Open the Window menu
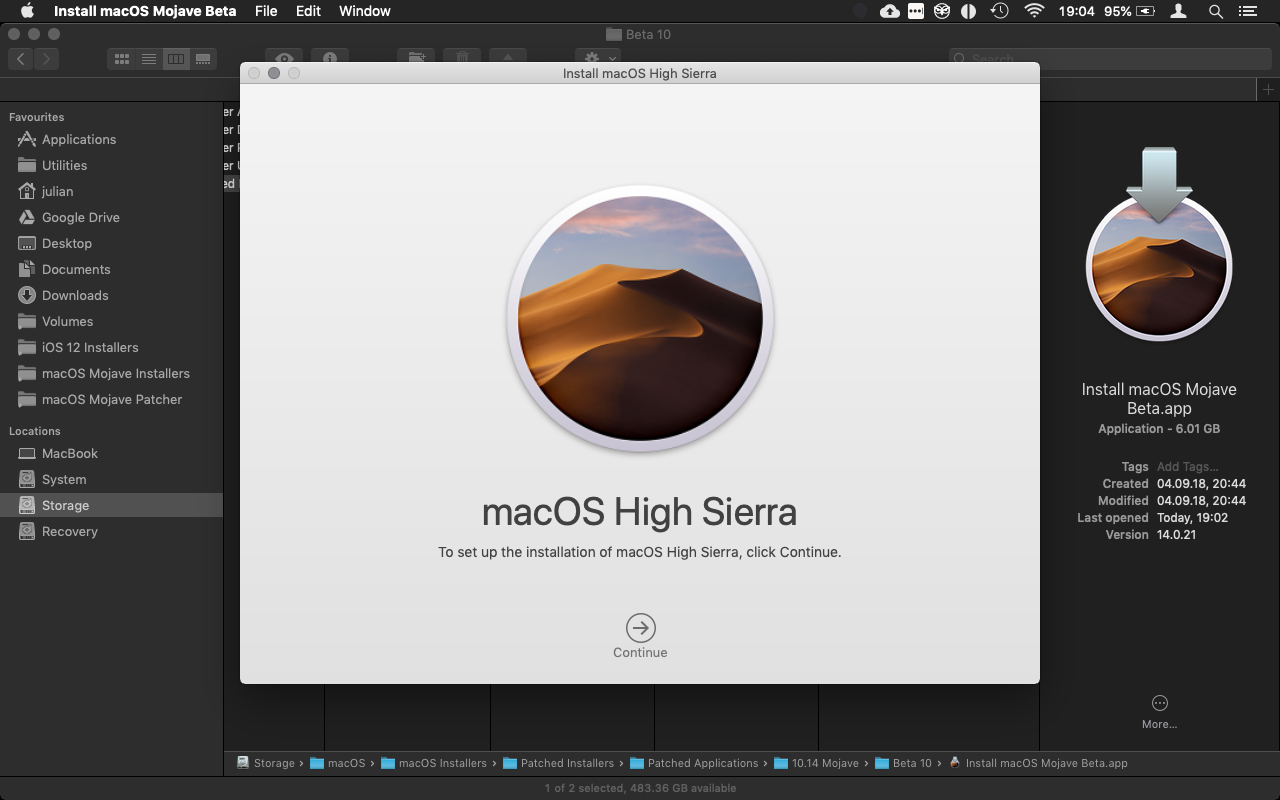The height and width of the screenshot is (800, 1280). tap(365, 11)
